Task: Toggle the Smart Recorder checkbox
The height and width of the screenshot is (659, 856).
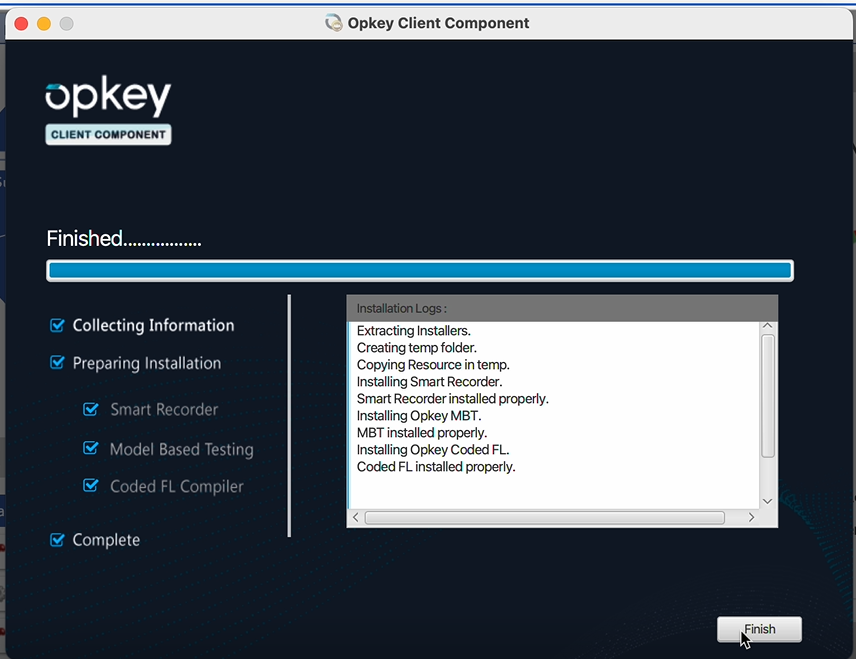Action: [x=91, y=409]
